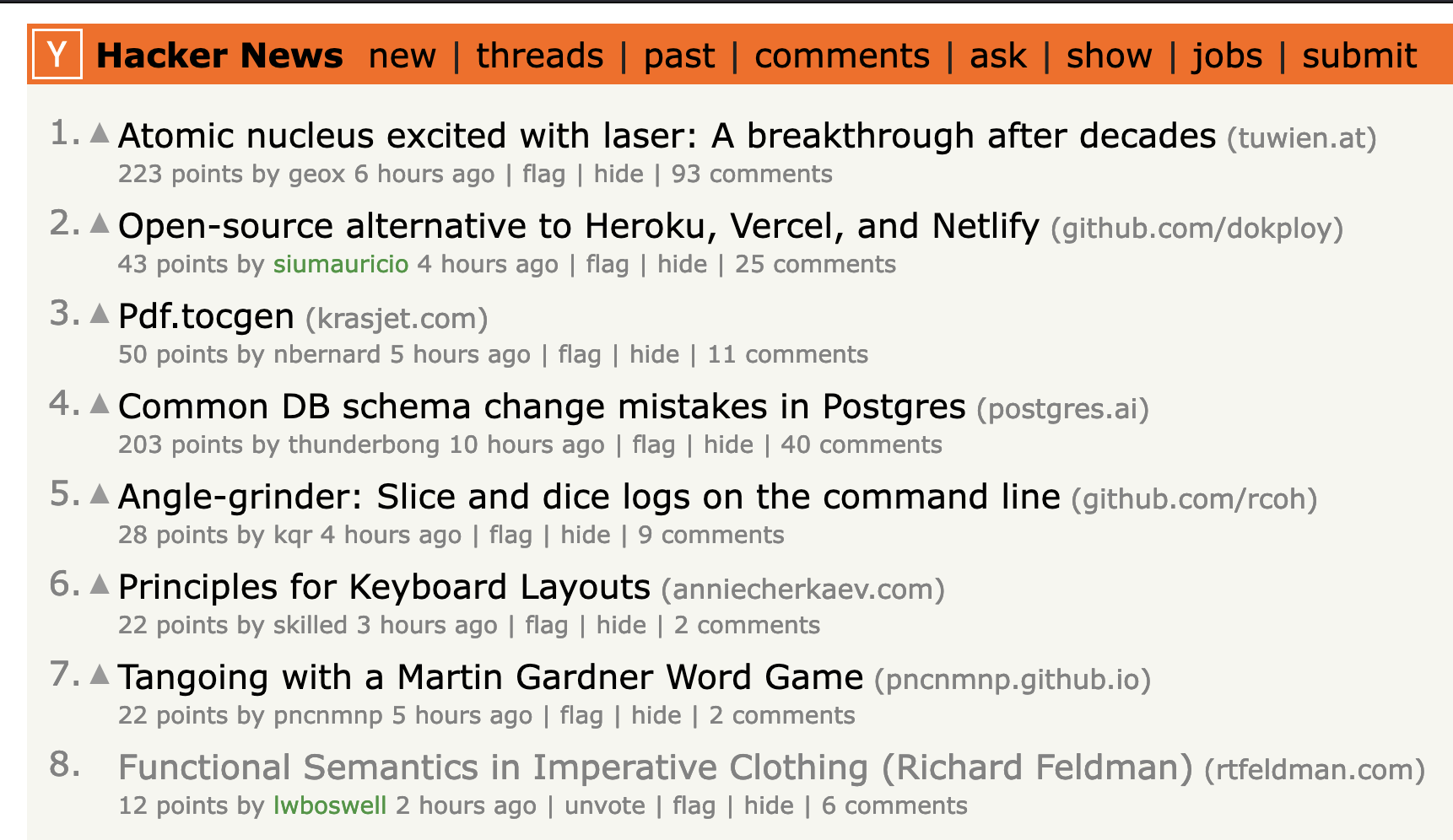Image resolution: width=1453 pixels, height=840 pixels.
Task: Flag the Common DB schema story
Action: (654, 444)
